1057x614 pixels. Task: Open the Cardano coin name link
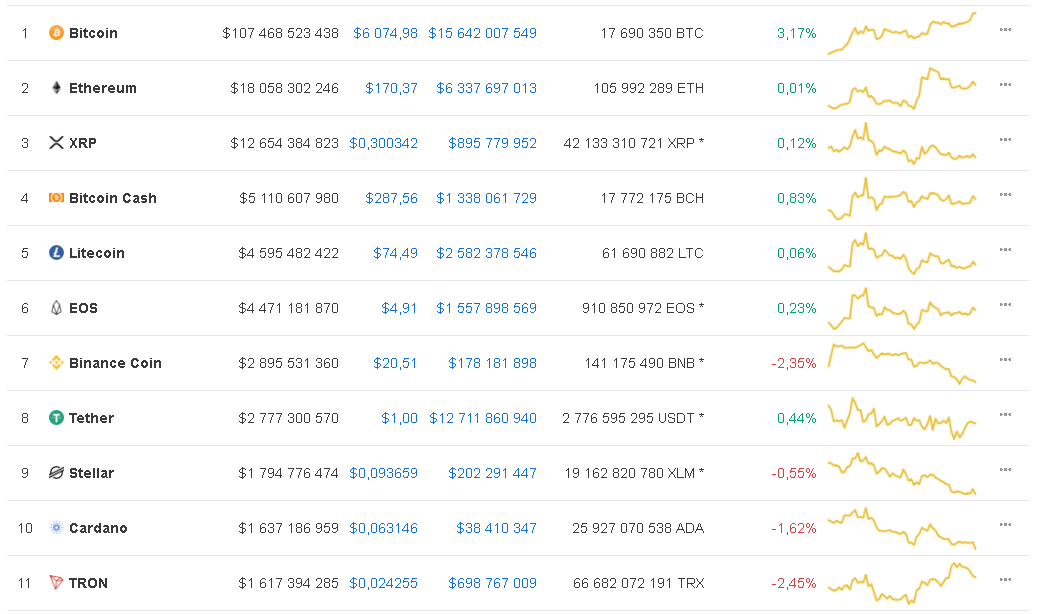pos(98,528)
